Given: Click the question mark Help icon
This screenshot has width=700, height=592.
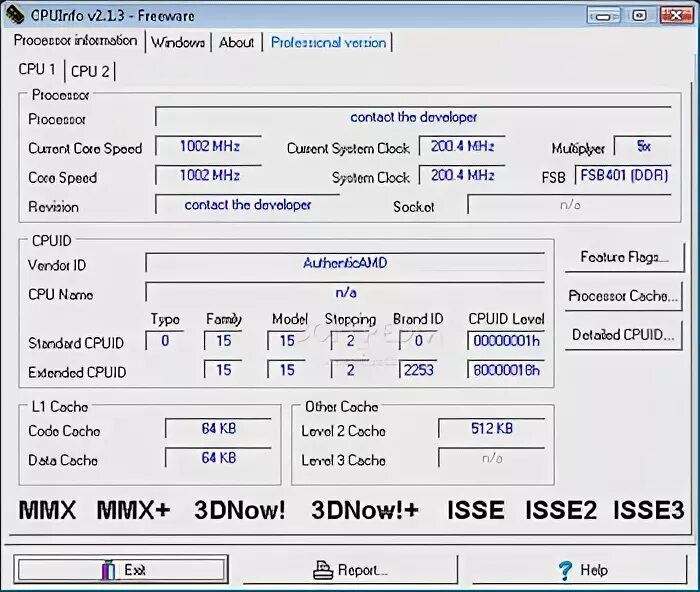Looking at the screenshot, I should point(565,570).
